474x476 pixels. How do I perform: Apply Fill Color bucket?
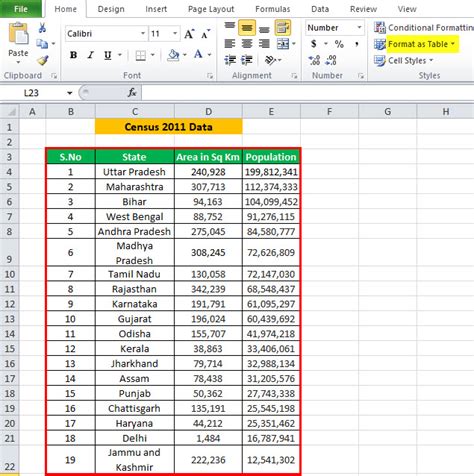click(x=173, y=55)
